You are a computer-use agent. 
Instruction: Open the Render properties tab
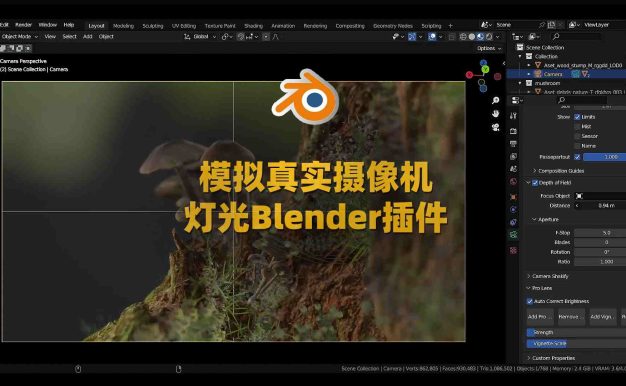[513, 131]
